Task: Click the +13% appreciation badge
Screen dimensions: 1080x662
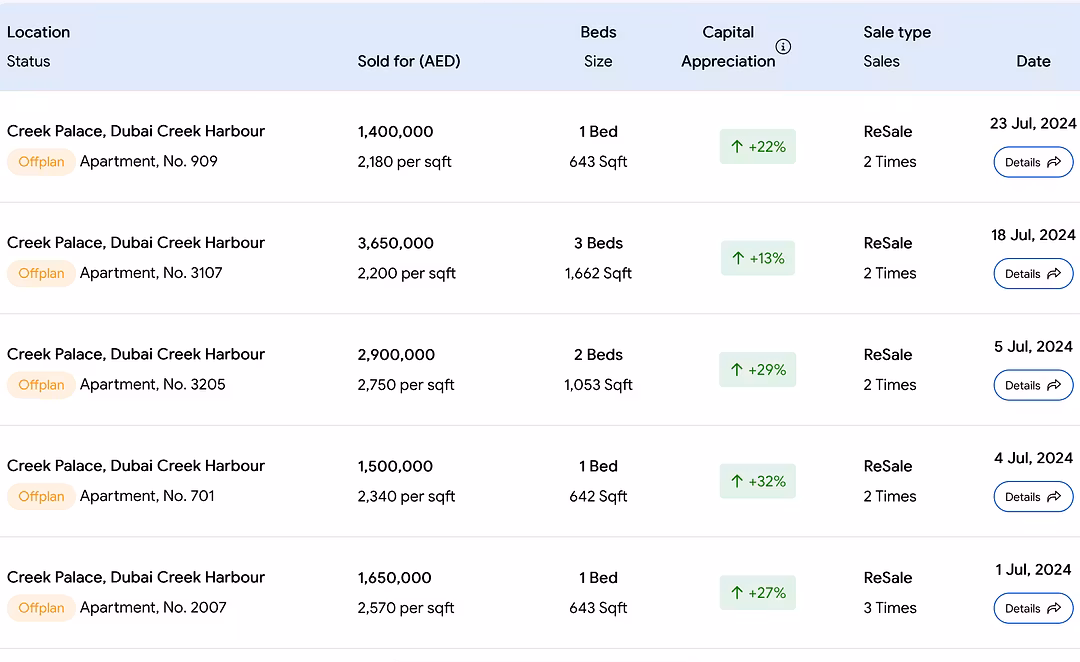Action: [x=758, y=258]
